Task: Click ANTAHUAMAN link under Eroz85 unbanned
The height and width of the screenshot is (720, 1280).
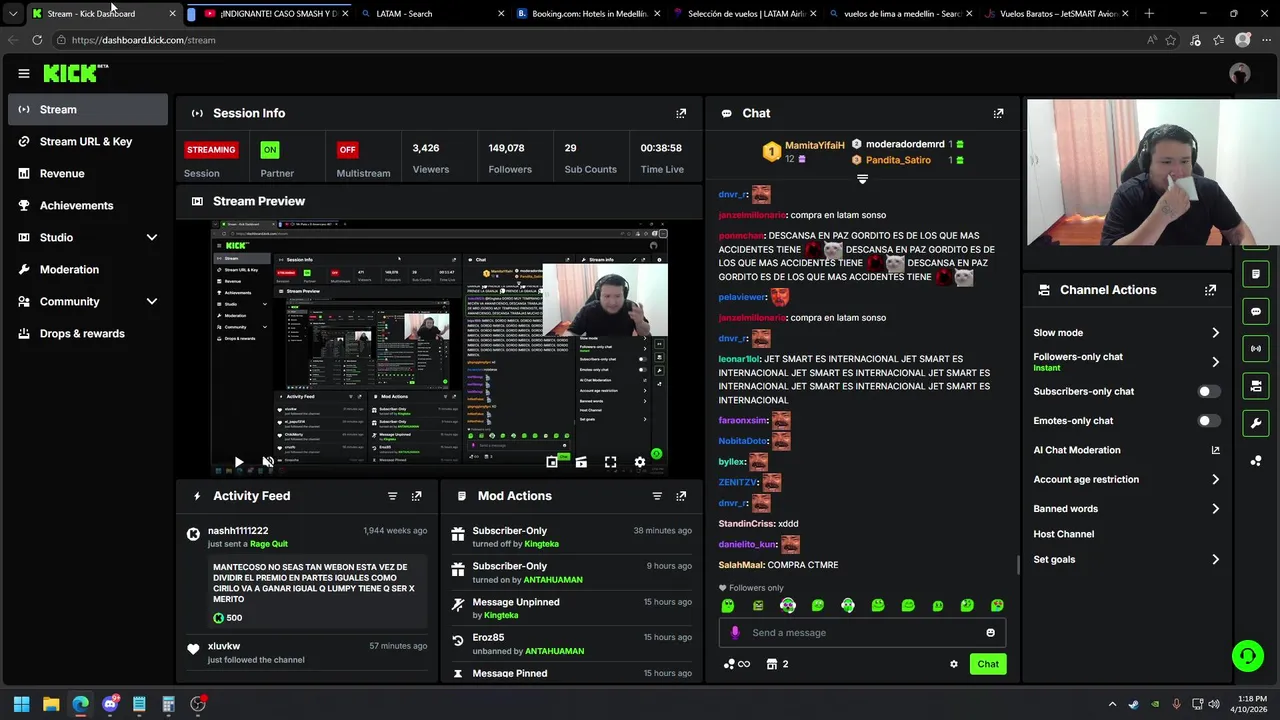Action: (554, 652)
